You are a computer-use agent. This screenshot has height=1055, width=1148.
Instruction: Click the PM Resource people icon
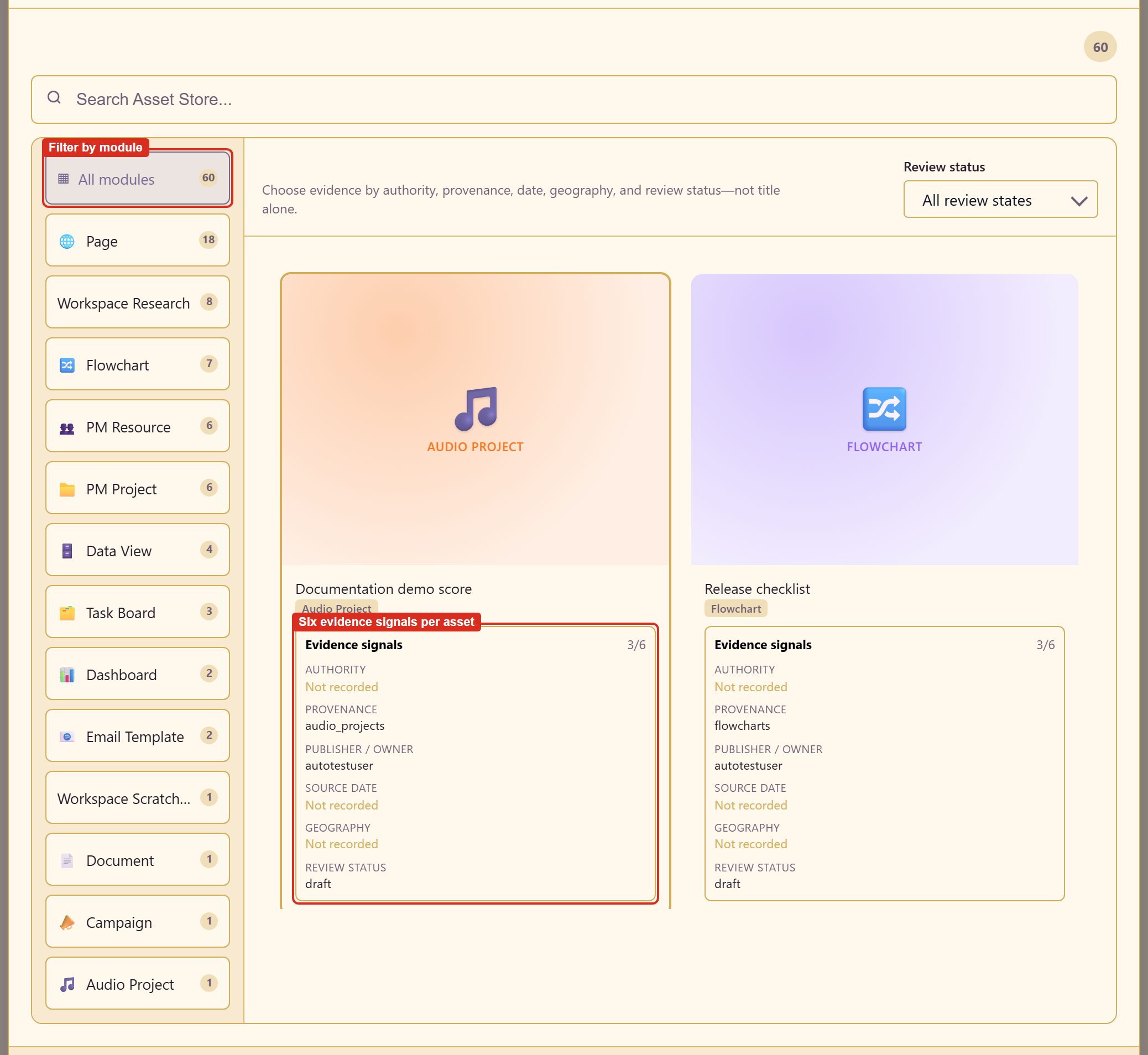coord(67,427)
